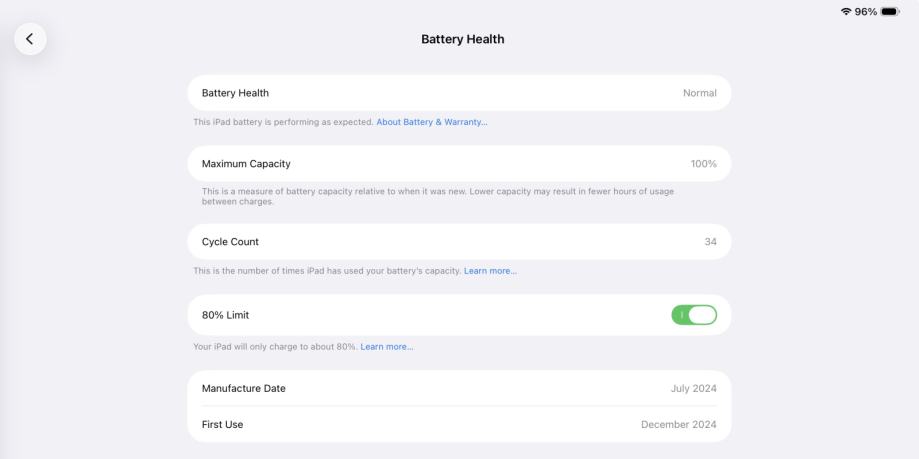Tap the battery icon in status bar
919x459 pixels.
888,11
